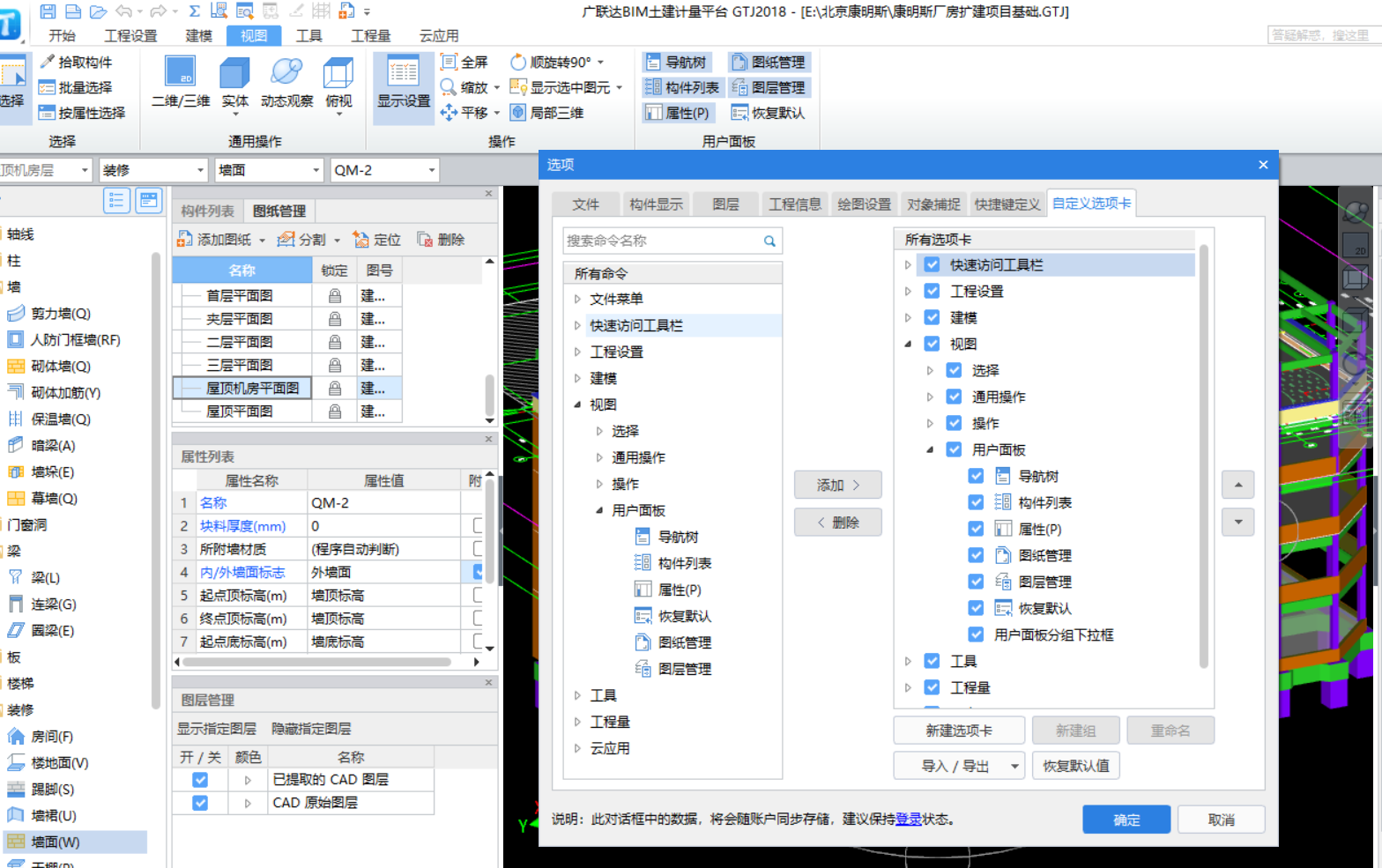
Task: Uncheck 用户面板分组下拉框 checkbox
Action: 976,634
